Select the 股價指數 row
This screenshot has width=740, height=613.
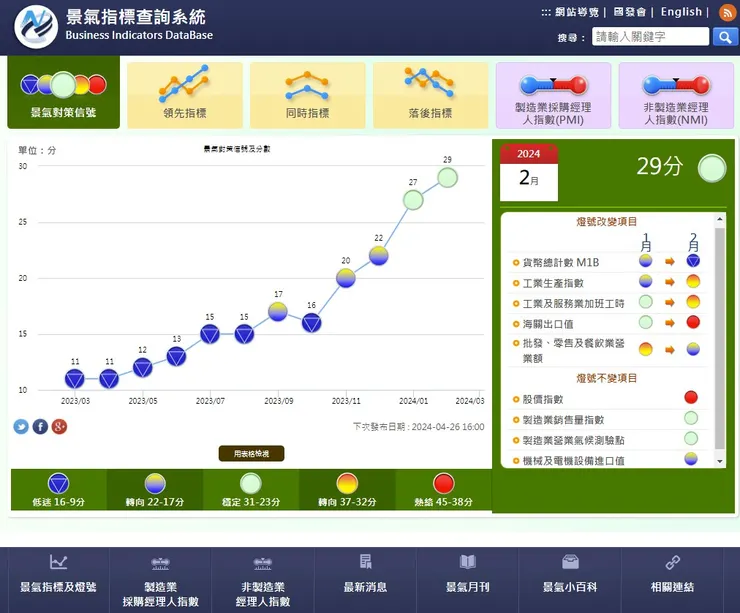coord(608,399)
